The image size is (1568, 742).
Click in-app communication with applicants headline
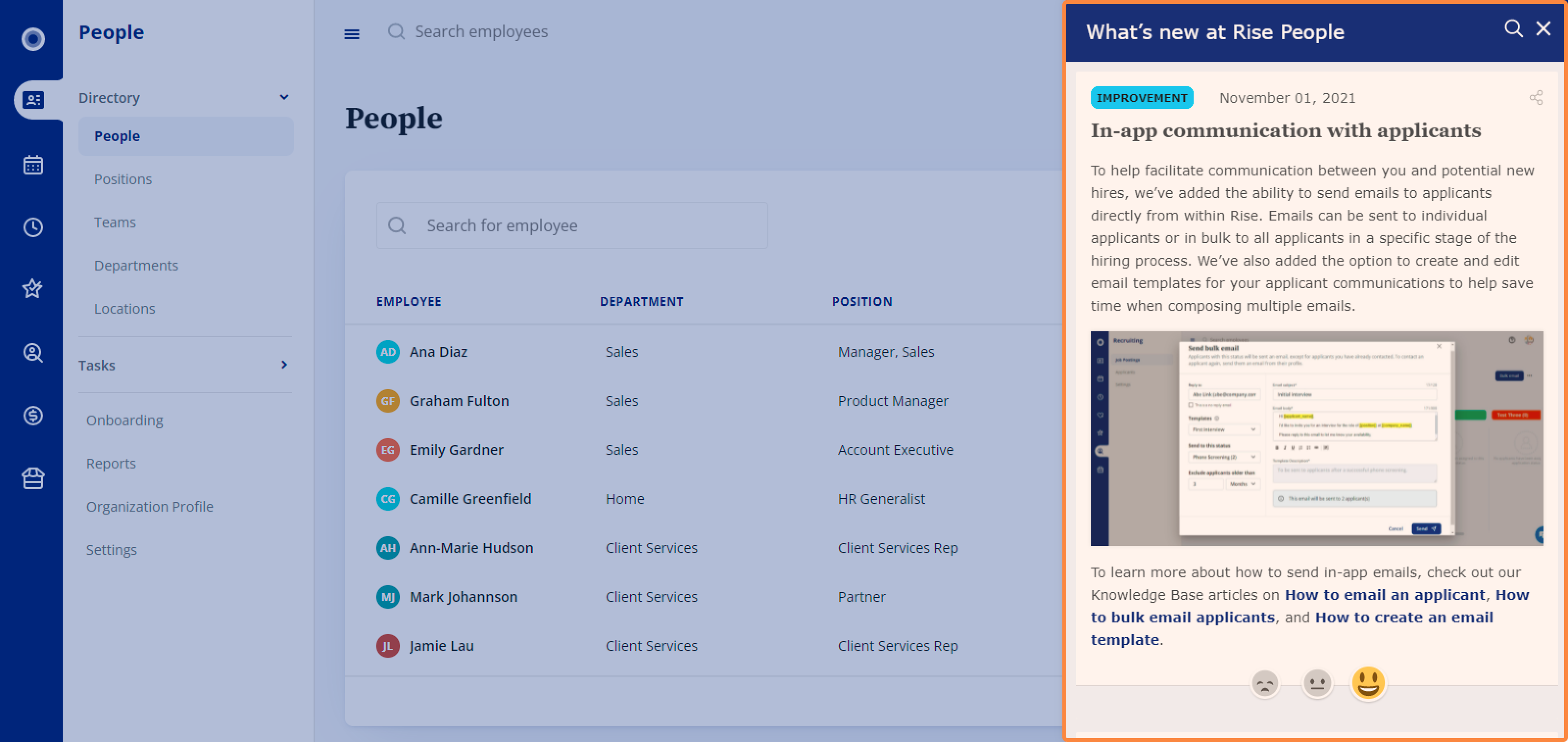(1286, 131)
